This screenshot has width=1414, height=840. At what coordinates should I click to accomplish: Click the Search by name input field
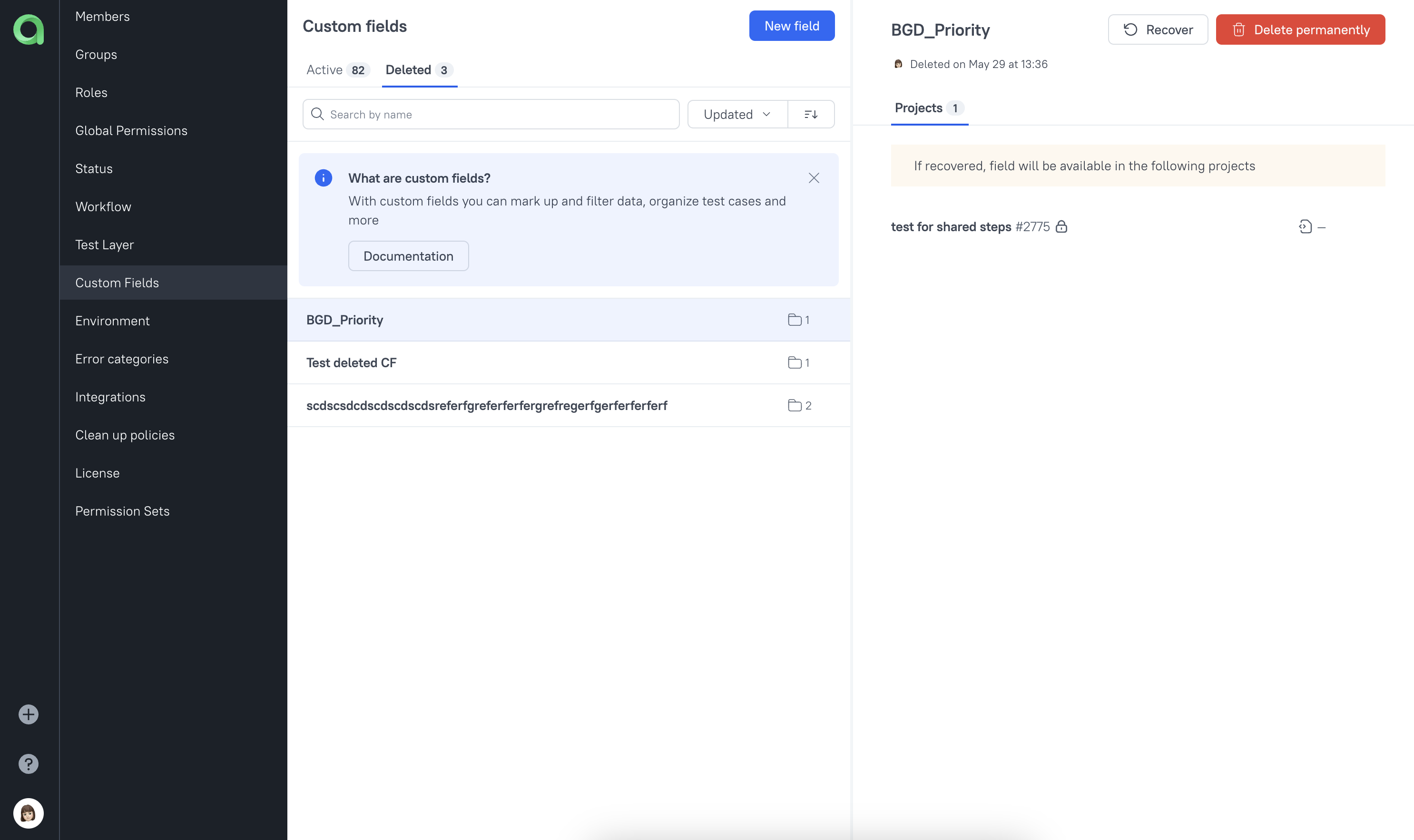pos(491,113)
